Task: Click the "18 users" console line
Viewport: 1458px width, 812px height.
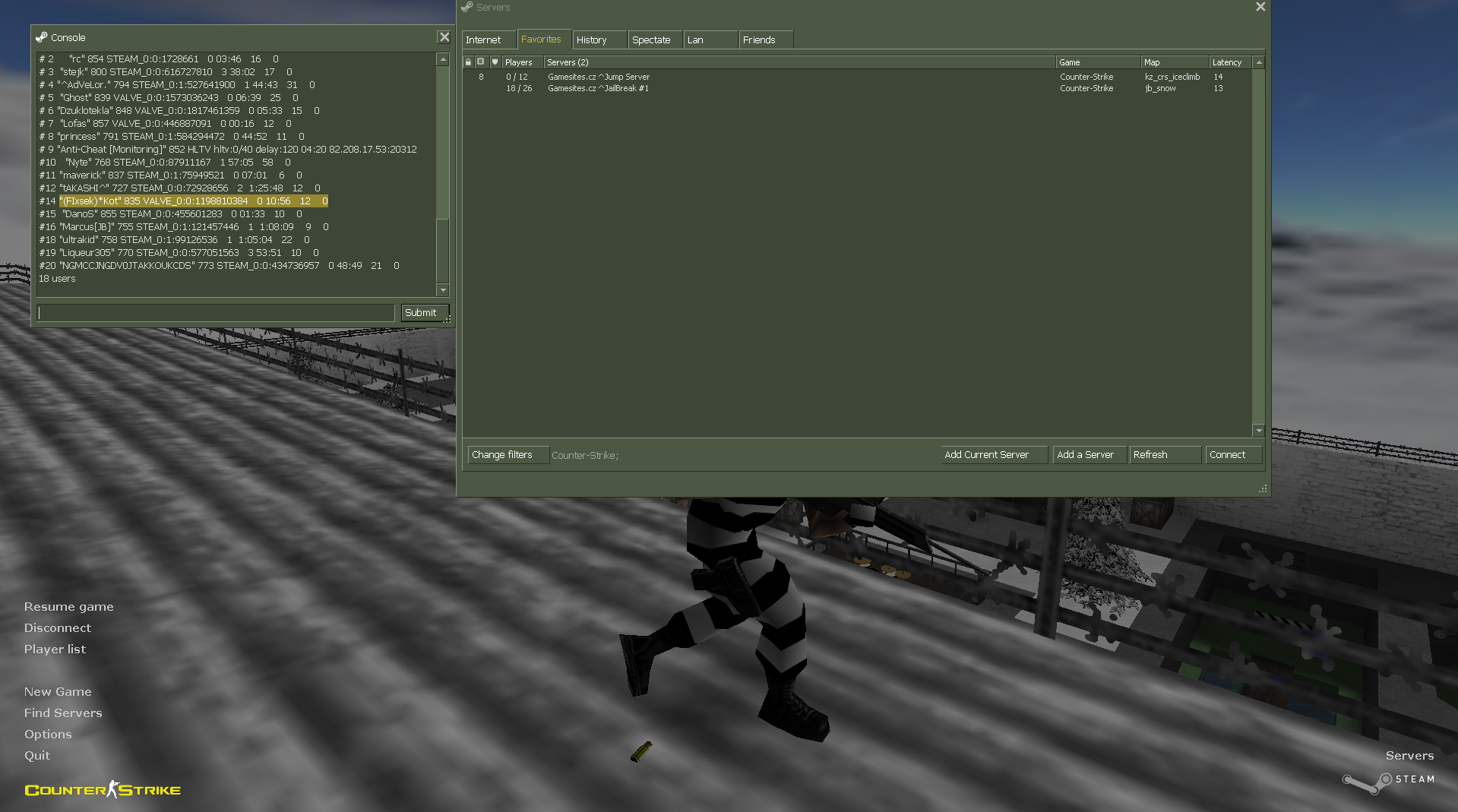Action: pos(57,279)
